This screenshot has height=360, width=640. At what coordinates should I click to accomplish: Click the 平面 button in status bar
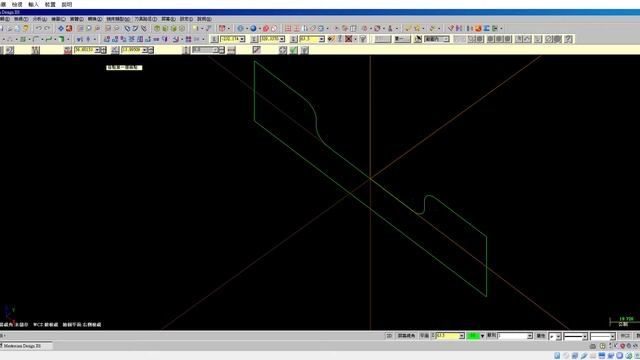click(424, 336)
